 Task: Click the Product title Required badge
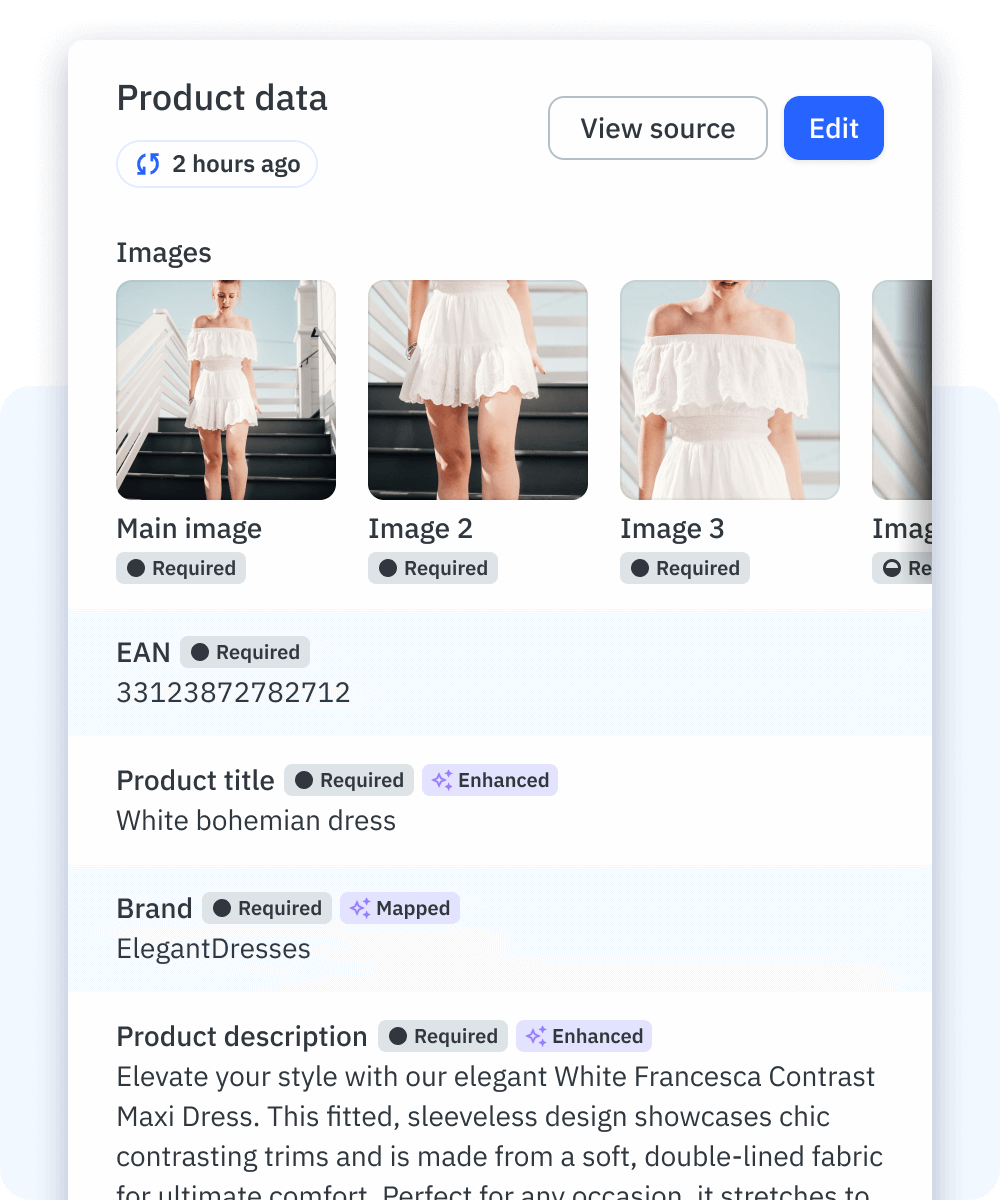pyautogui.click(x=349, y=780)
